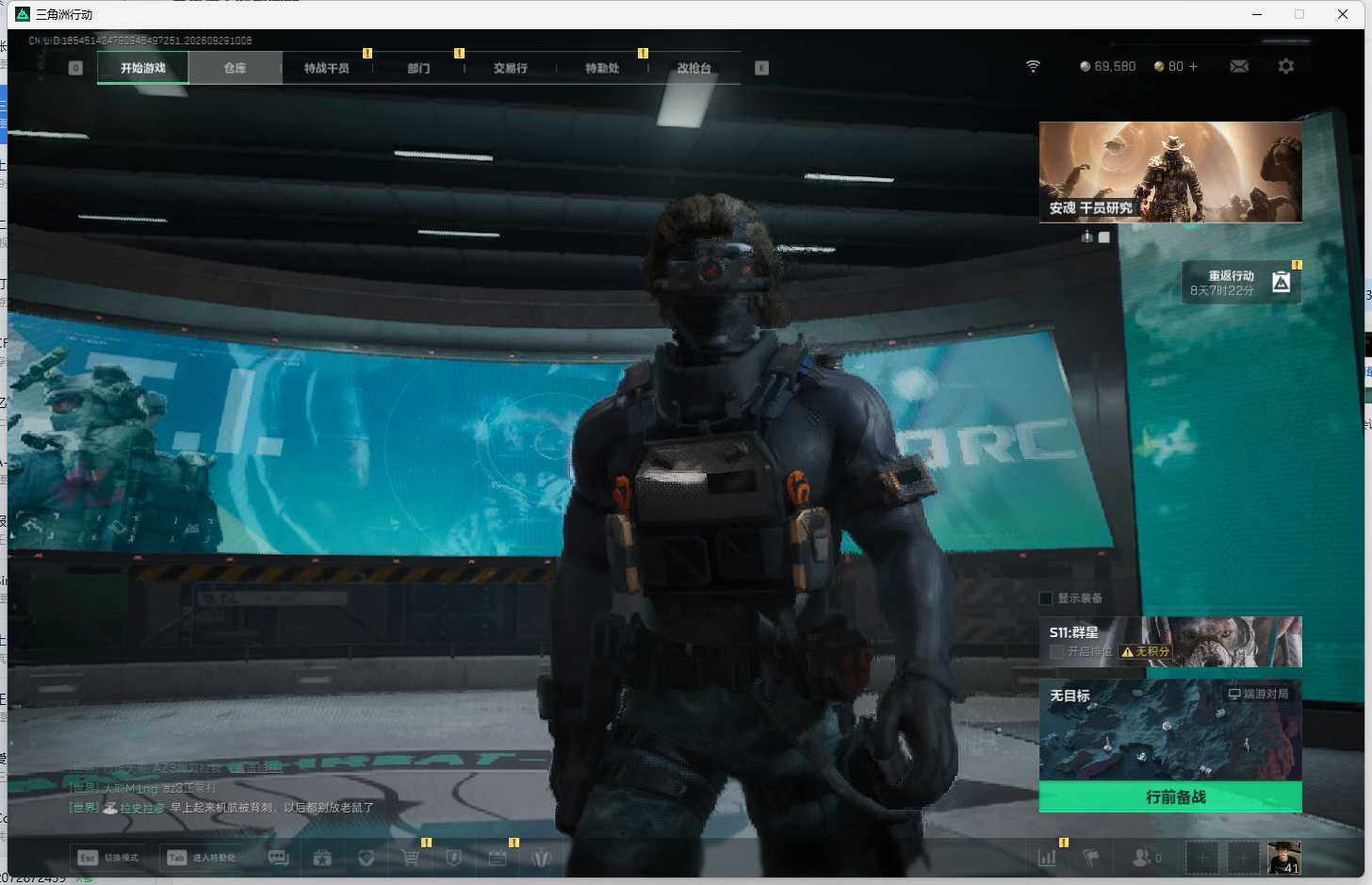The width and height of the screenshot is (1372, 885).
Task: Open the mail inbox envelope icon
Action: pyautogui.click(x=1239, y=67)
